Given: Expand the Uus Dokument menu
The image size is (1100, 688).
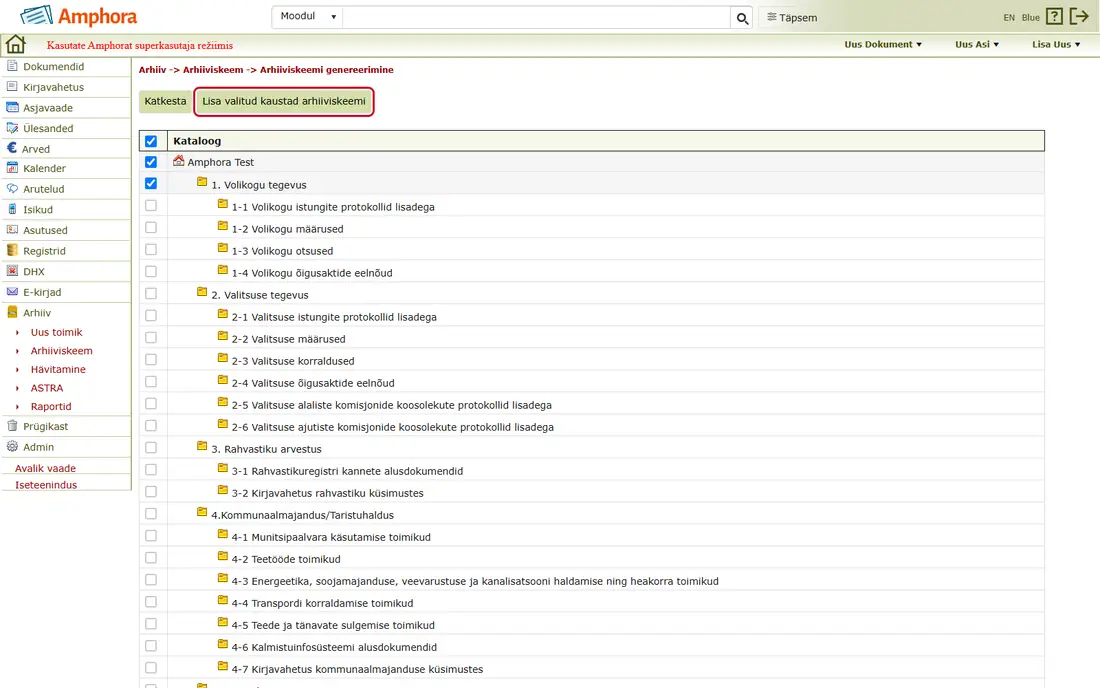Looking at the screenshot, I should (x=883, y=44).
